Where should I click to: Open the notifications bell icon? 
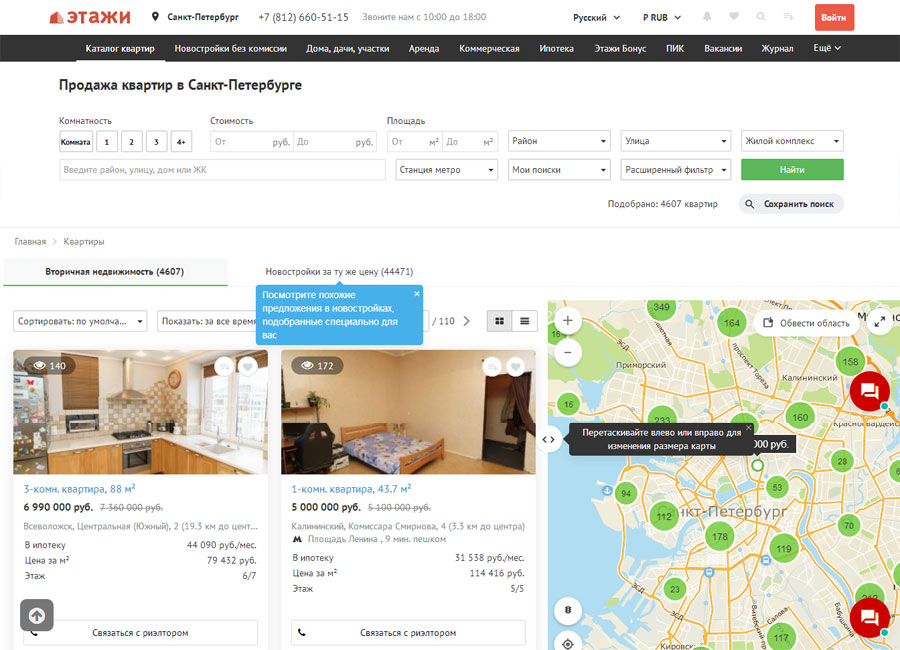(707, 17)
